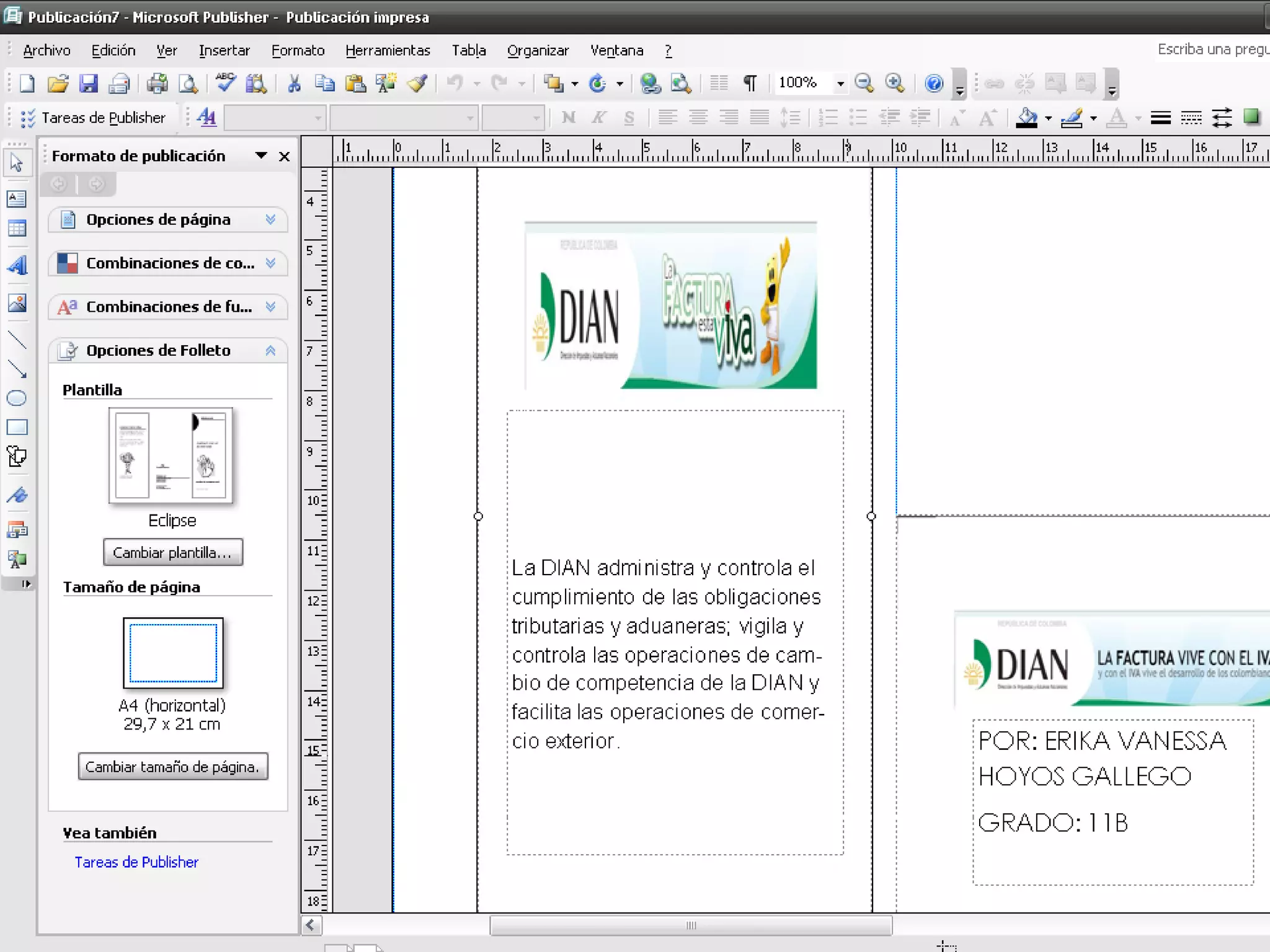The image size is (1270, 952).
Task: Click the Save disk icon
Action: click(89, 83)
